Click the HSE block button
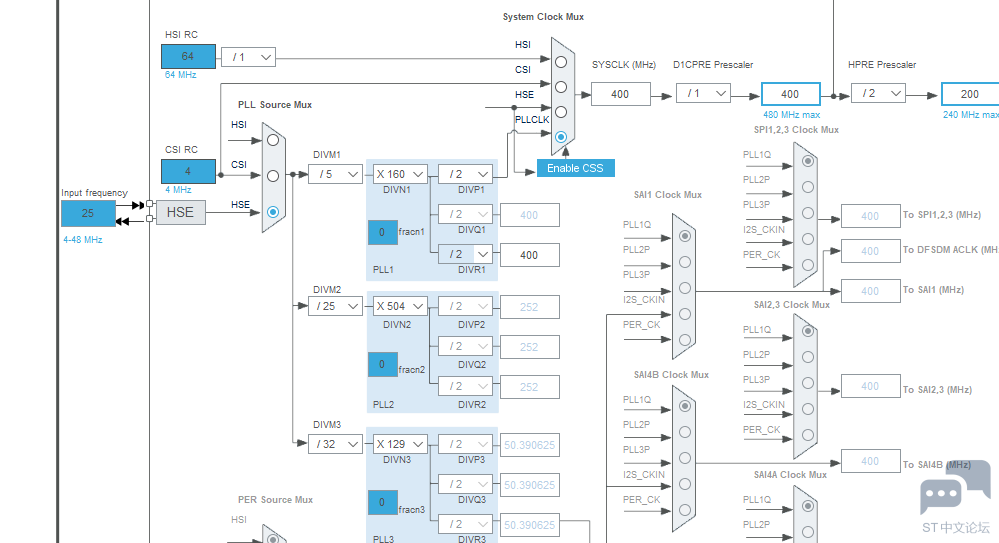 click(180, 212)
